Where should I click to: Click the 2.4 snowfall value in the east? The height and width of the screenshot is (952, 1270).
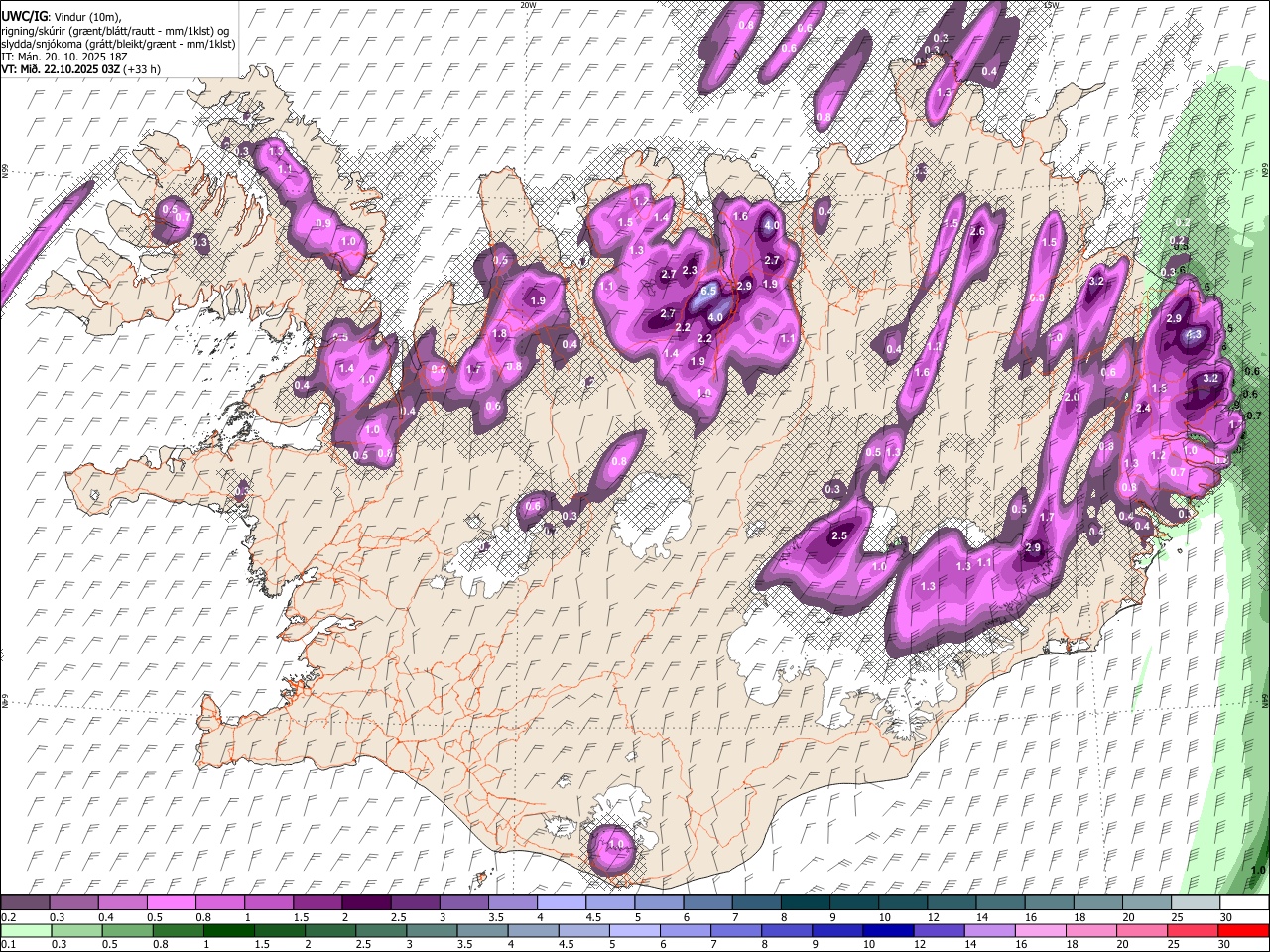1143,409
